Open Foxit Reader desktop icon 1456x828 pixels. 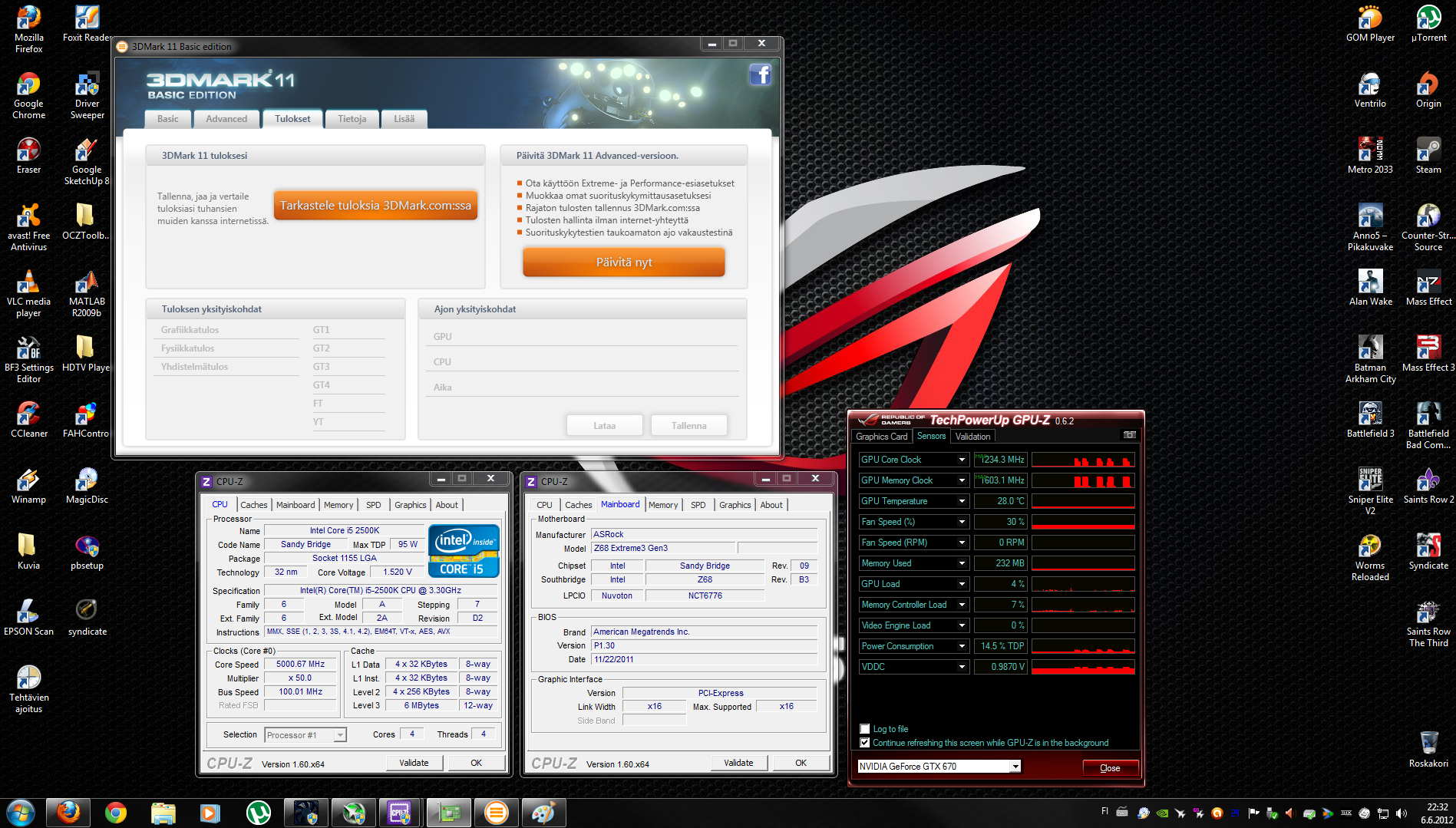point(87,24)
